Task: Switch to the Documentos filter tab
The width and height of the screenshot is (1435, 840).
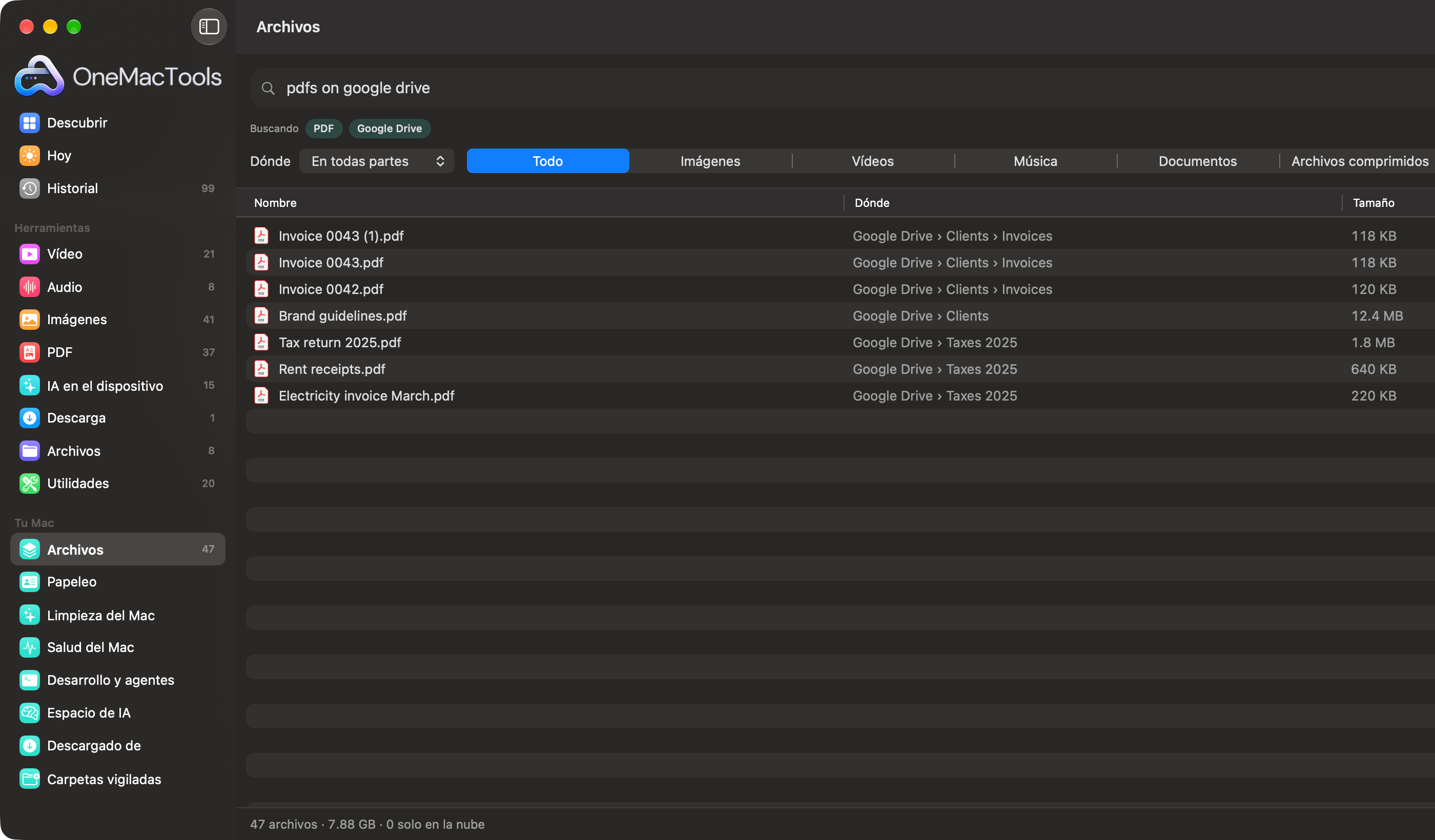Action: tap(1198, 161)
